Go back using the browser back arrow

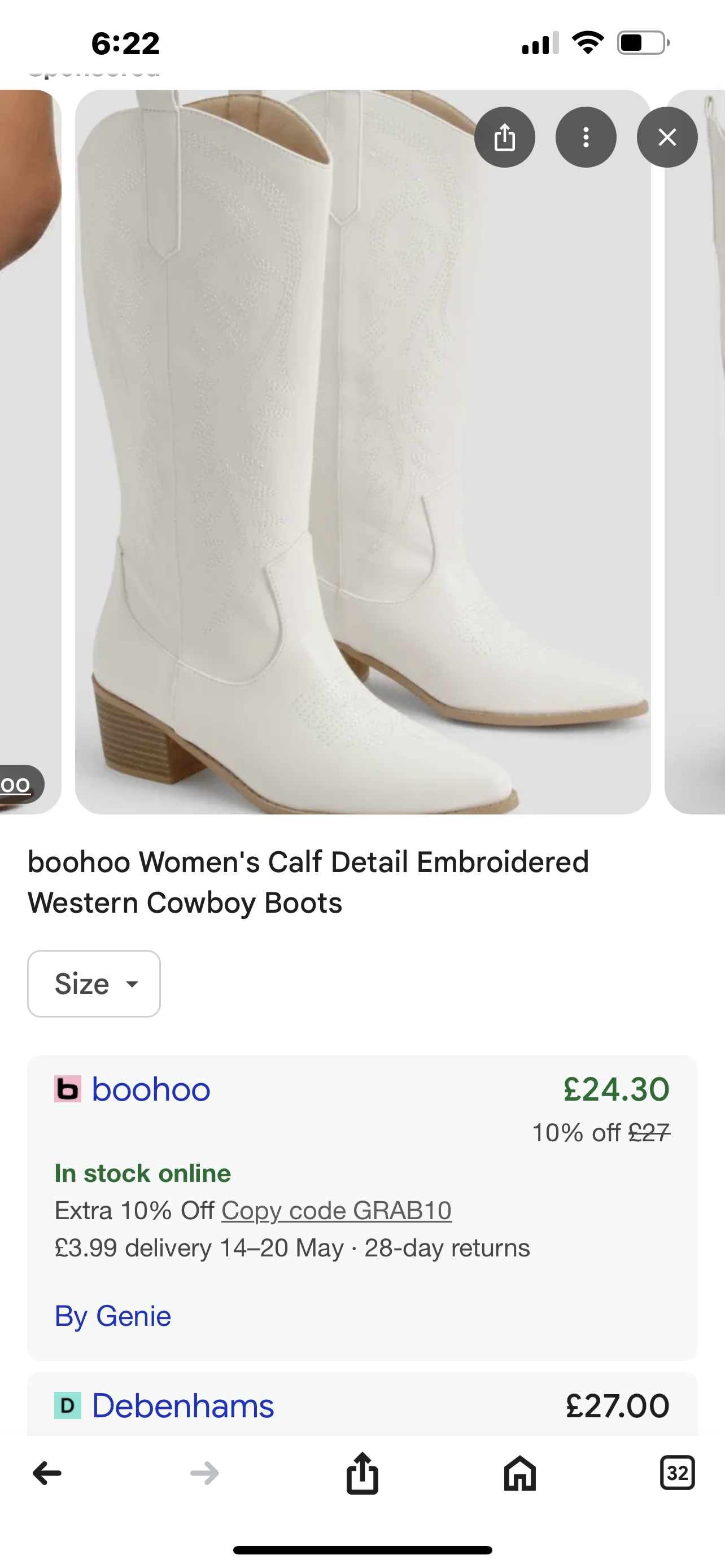tap(47, 1473)
